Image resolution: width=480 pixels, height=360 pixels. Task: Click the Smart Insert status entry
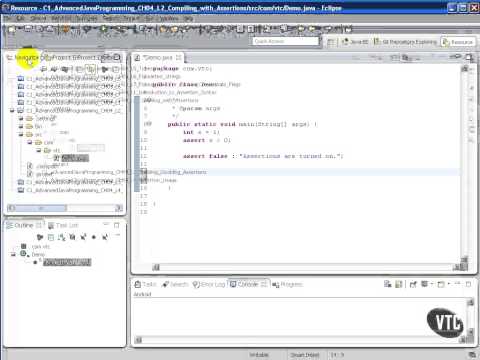tap(305, 355)
